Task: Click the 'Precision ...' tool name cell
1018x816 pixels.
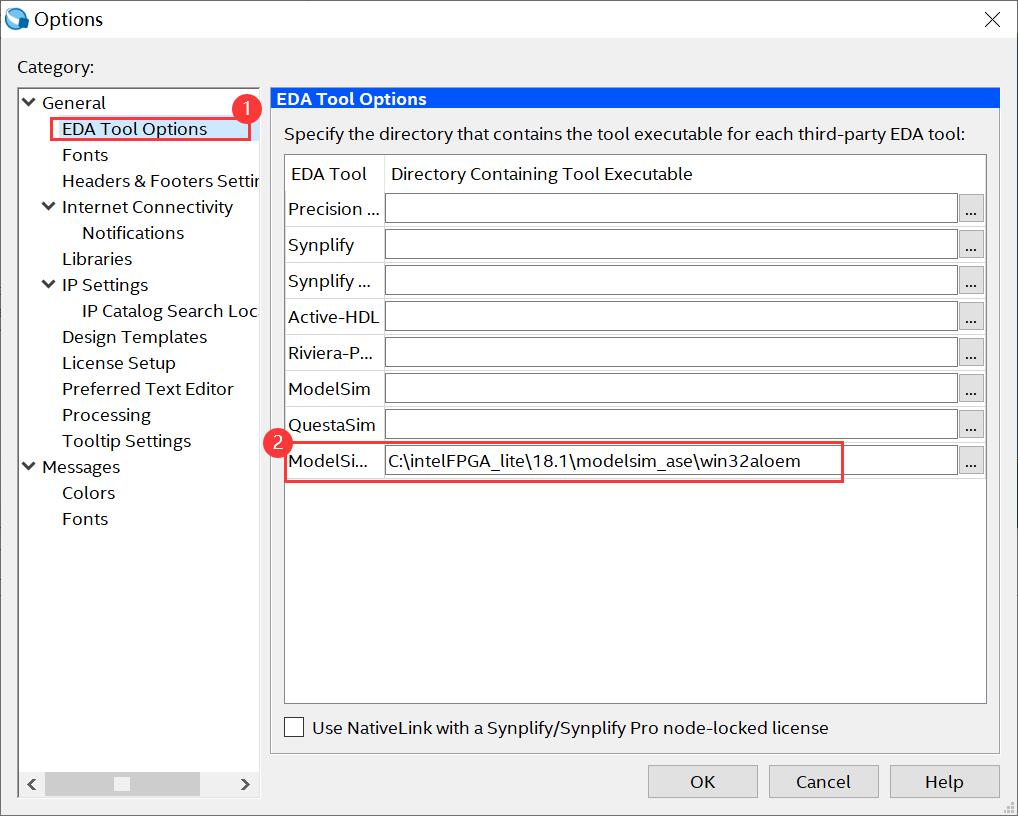Action: tap(334, 209)
